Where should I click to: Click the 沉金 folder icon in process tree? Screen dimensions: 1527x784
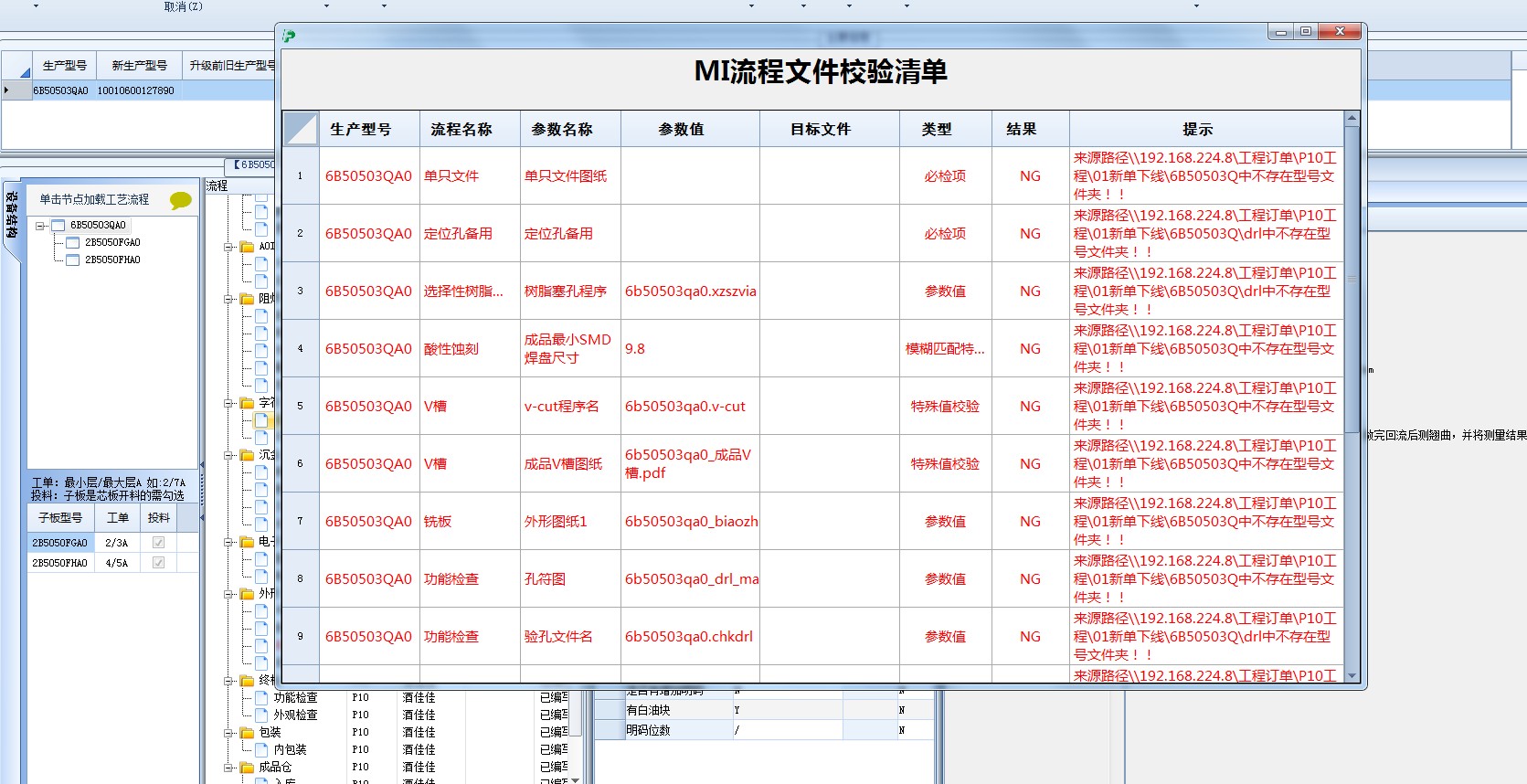[247, 455]
